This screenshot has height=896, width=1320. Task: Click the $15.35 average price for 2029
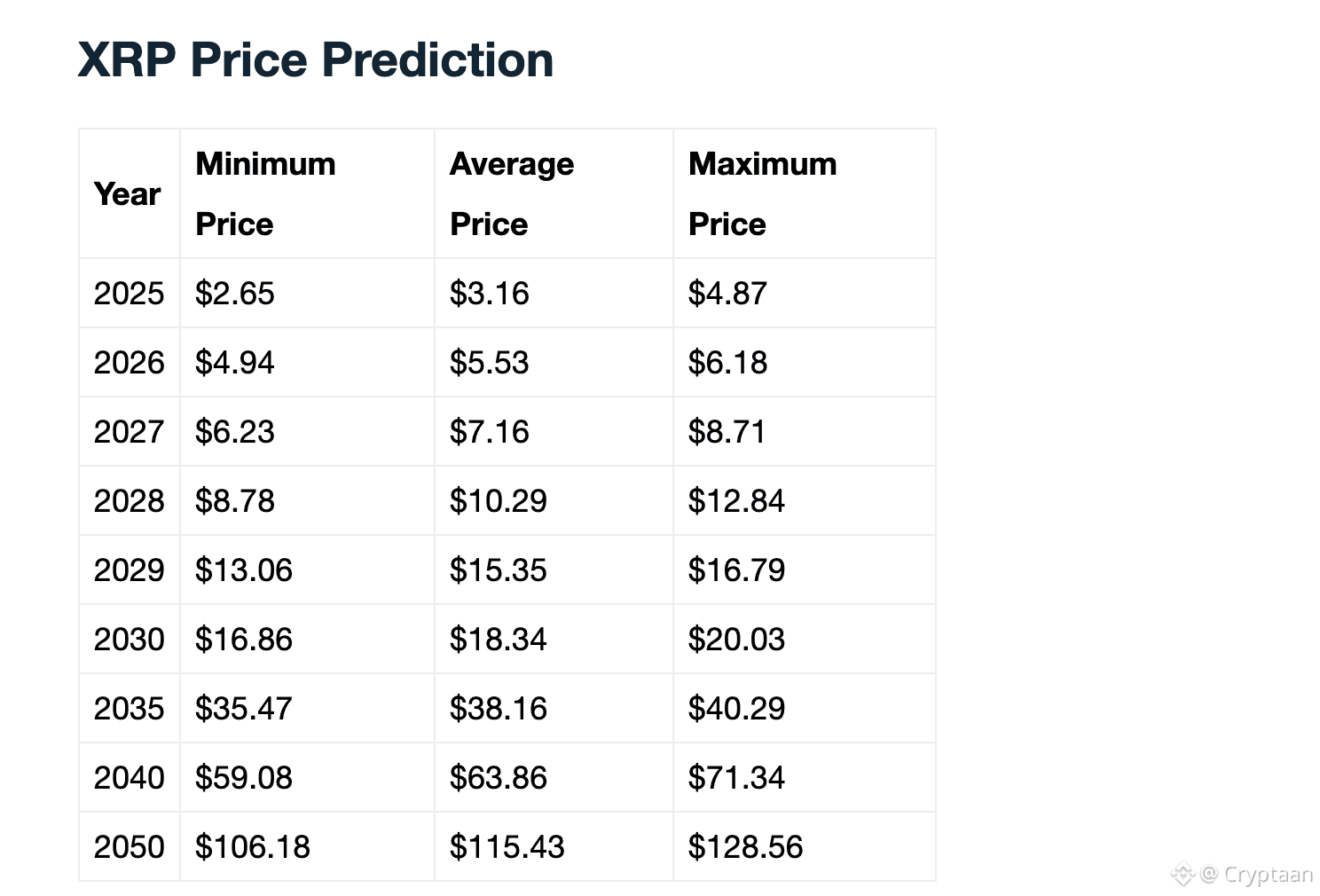tap(498, 570)
